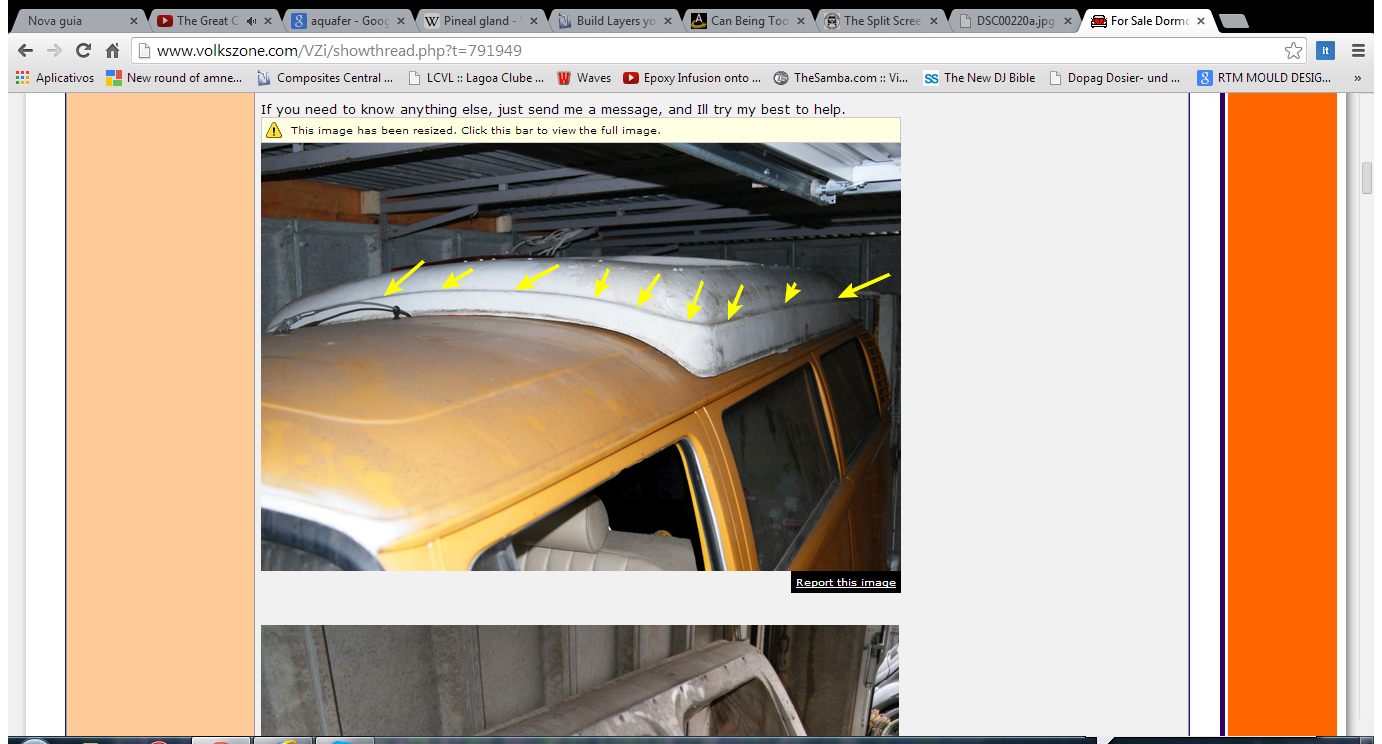
Task: Click the second photo below 'Report this image'
Action: click(580, 681)
